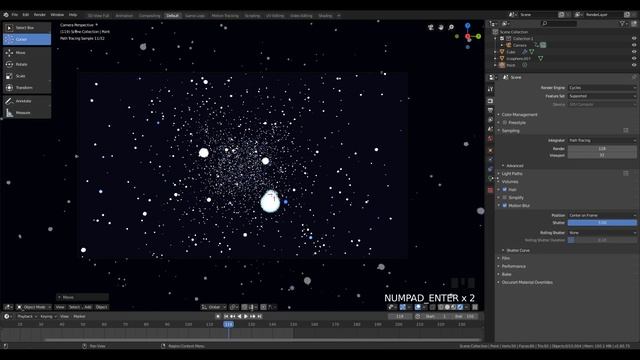Viewport: 640px width, 360px height.
Task: Click the Light Paths presets icon
Action: coord(626,173)
